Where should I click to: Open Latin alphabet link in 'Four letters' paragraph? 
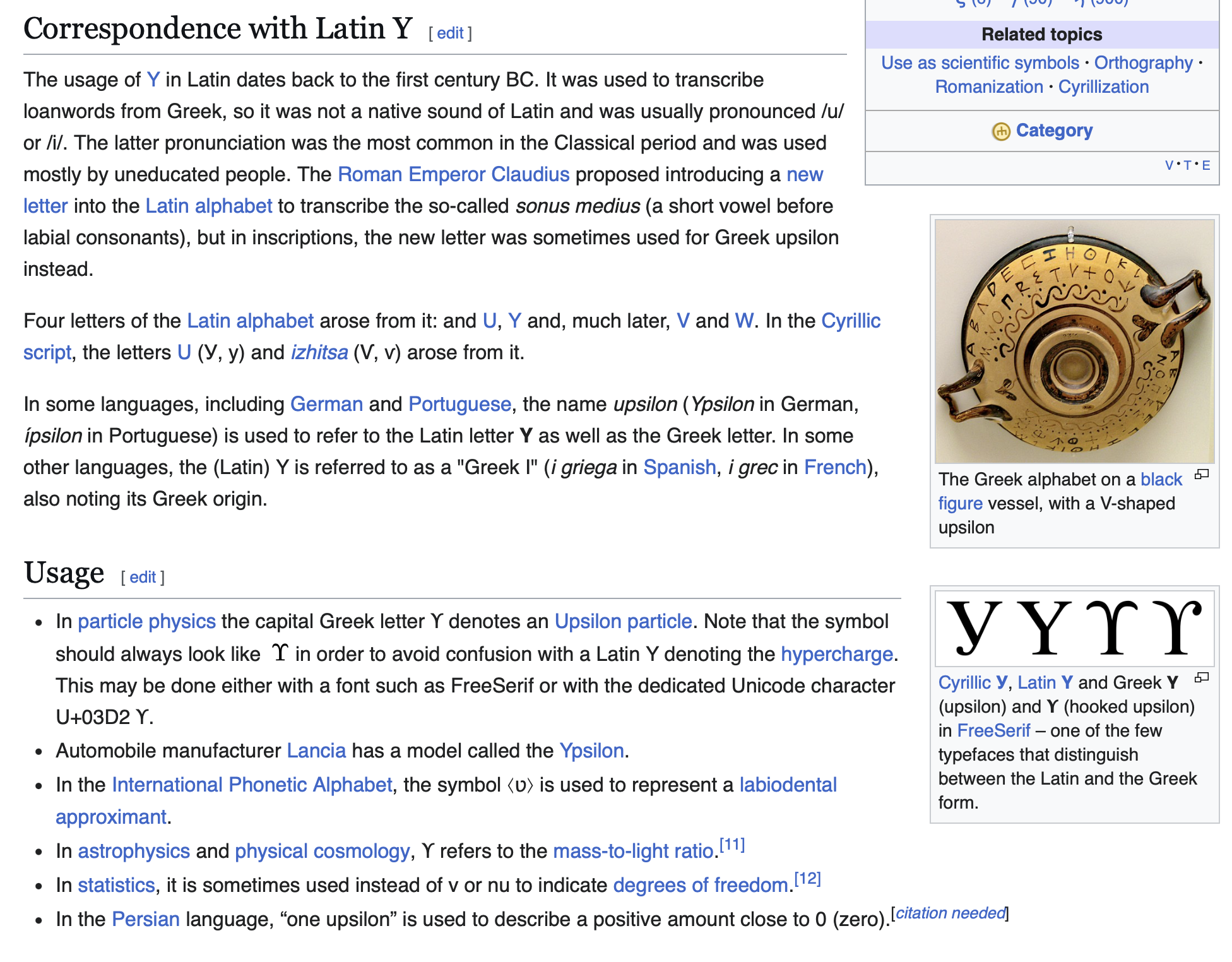(251, 321)
